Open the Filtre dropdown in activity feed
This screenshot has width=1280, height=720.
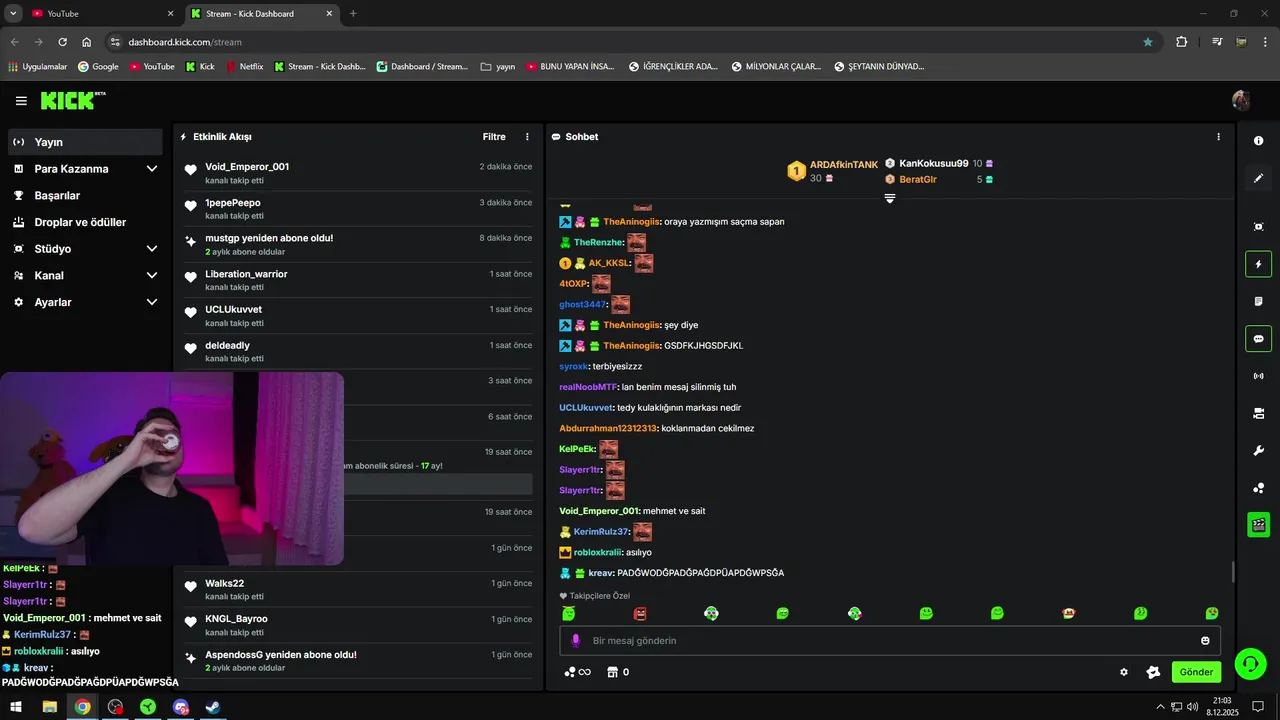(494, 137)
